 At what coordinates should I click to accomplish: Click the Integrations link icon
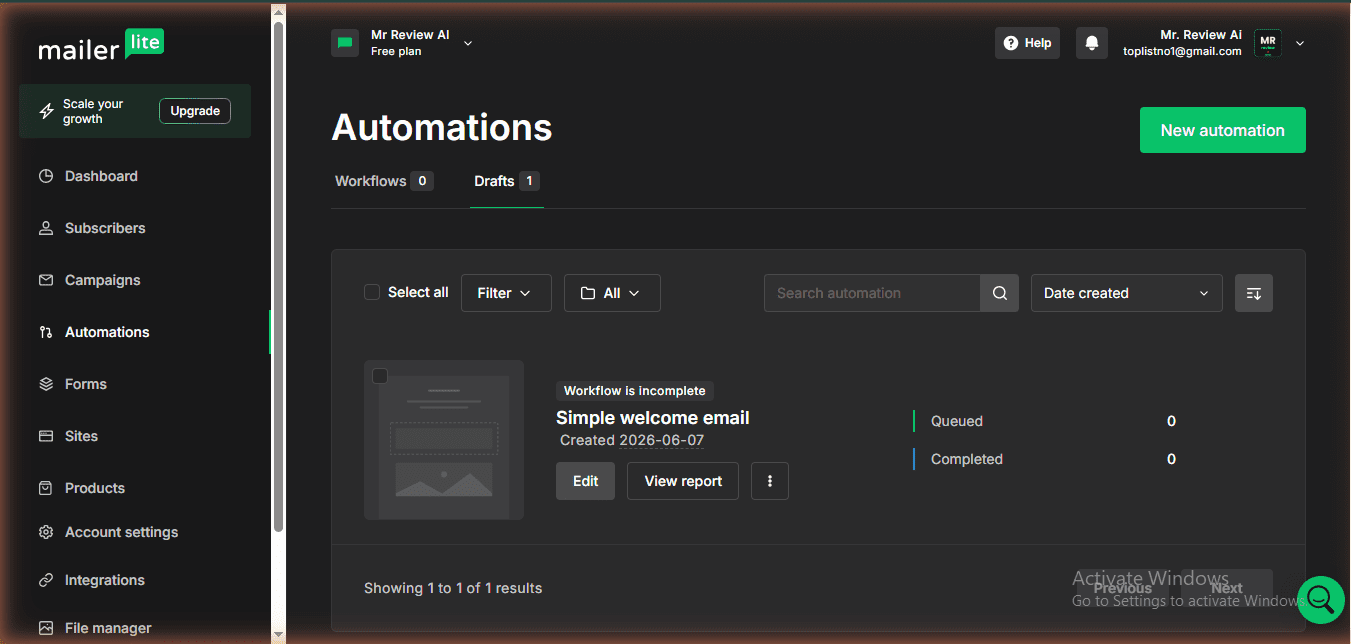point(46,580)
